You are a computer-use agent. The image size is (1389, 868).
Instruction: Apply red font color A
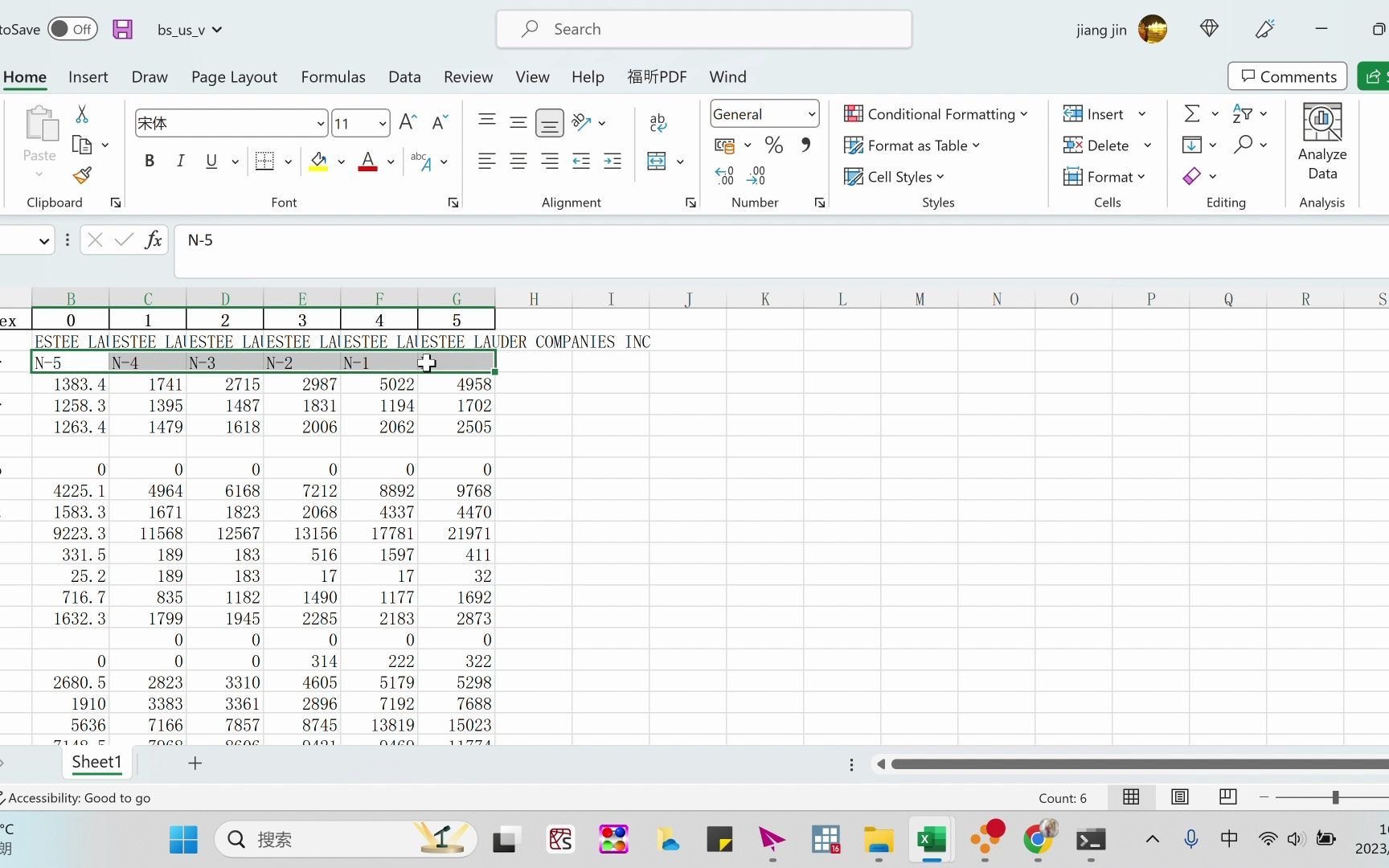tap(367, 161)
